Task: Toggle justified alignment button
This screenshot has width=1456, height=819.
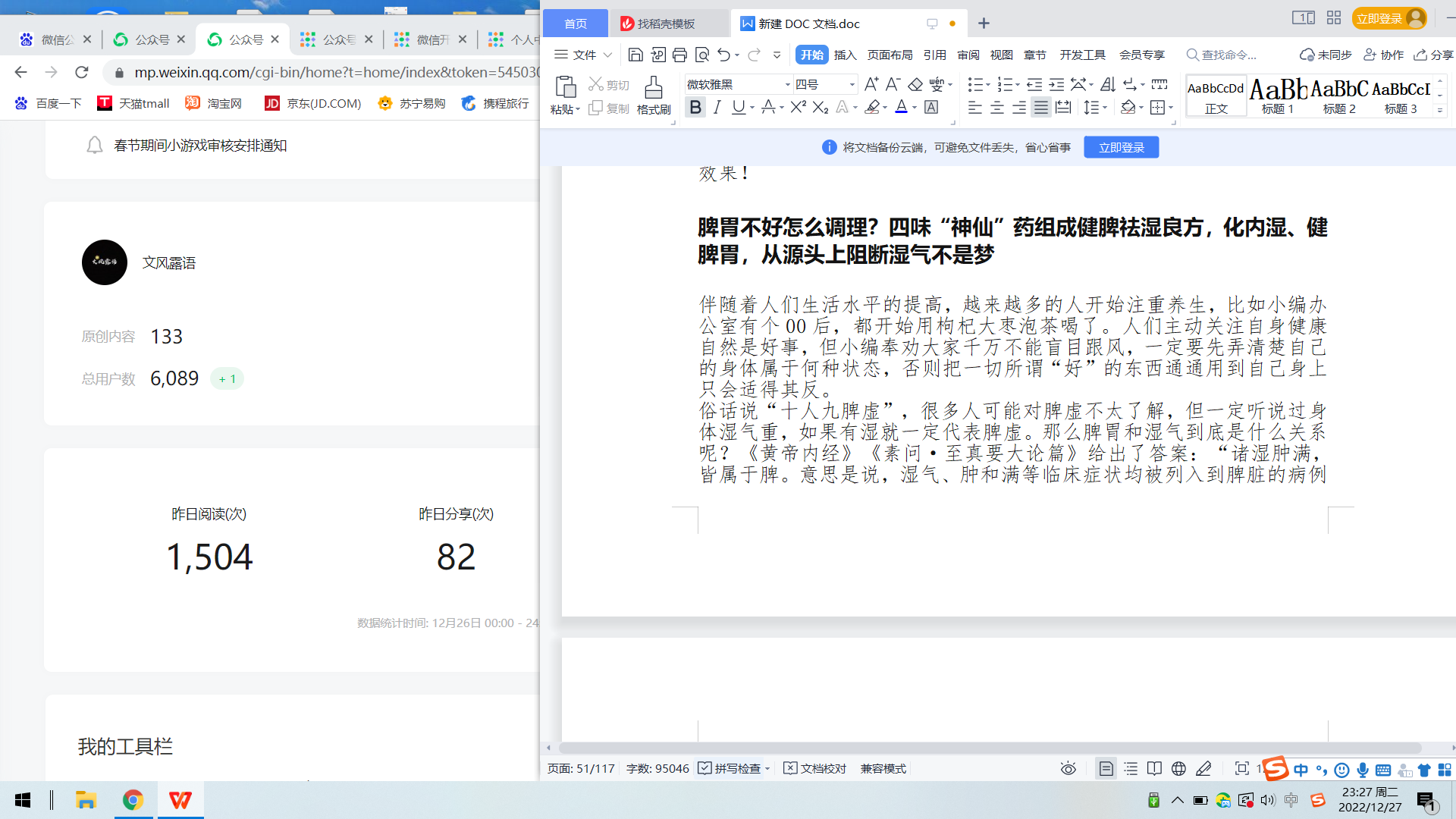Action: 1041,108
